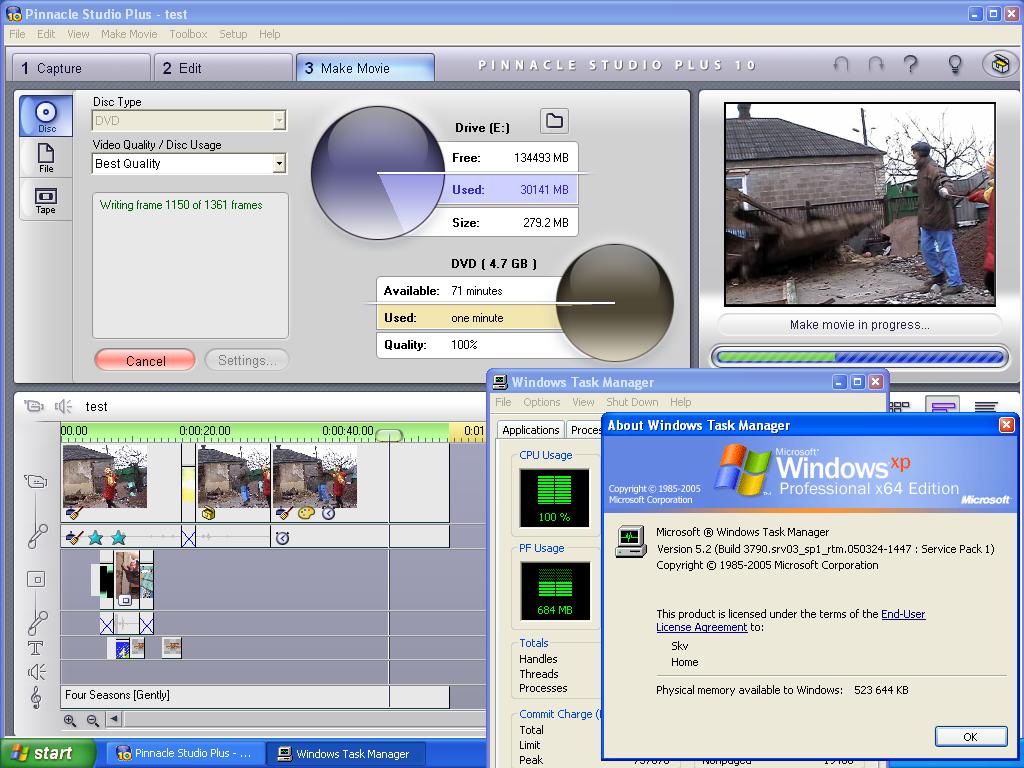The image size is (1024, 768).
Task: Click the yellow box icon on second clip
Action: click(x=208, y=514)
